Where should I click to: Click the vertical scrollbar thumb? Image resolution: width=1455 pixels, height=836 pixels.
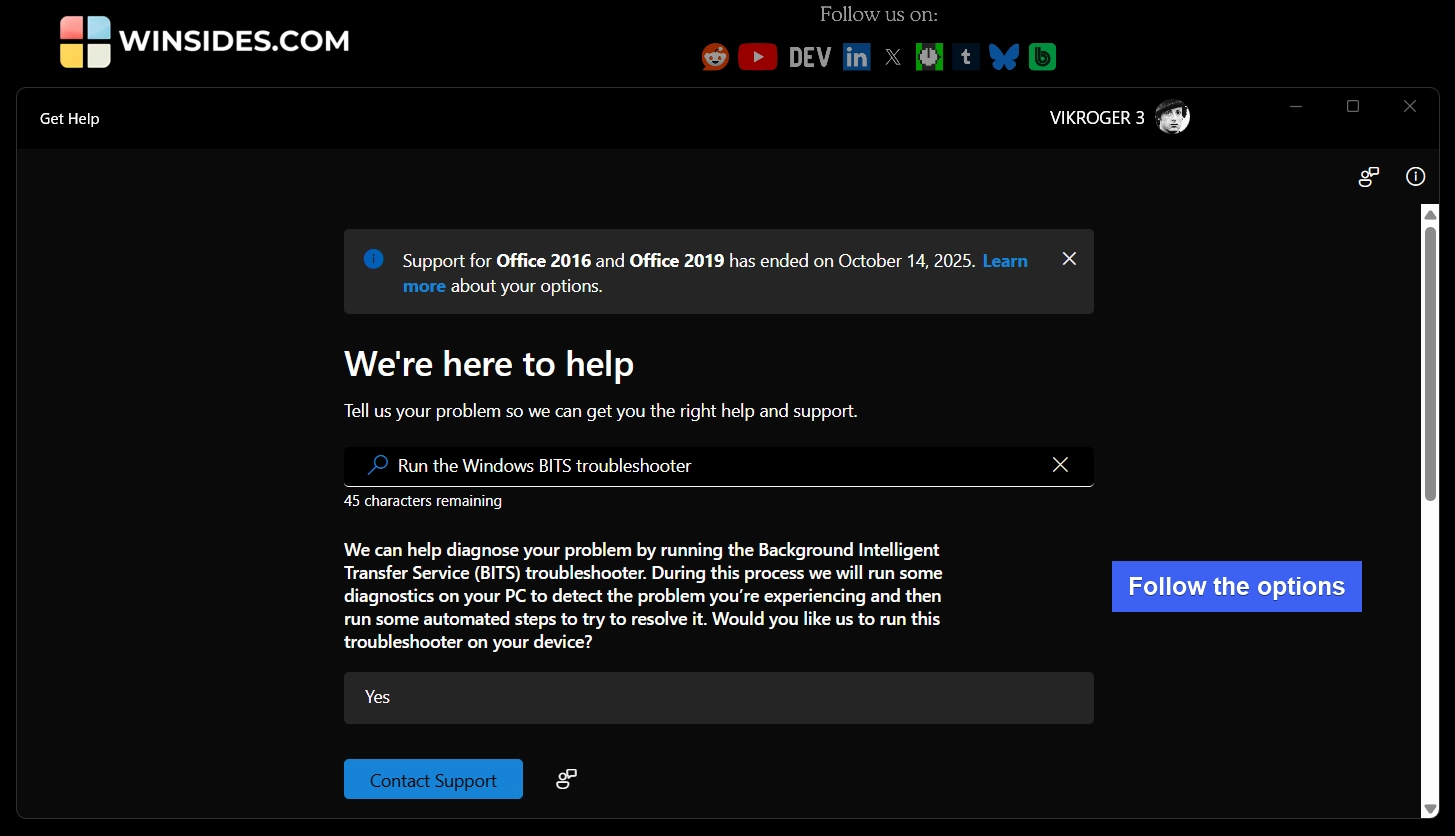tap(1430, 363)
